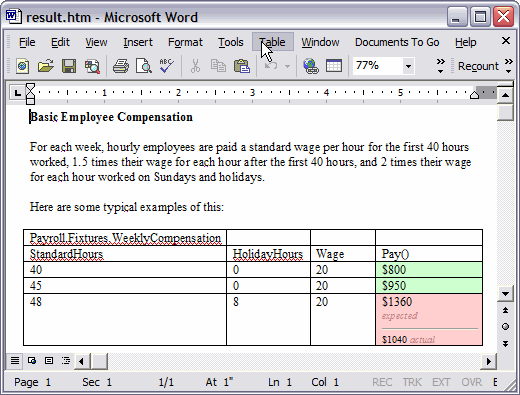
Task: Expand standard toolbar options chevron
Action: [441, 66]
